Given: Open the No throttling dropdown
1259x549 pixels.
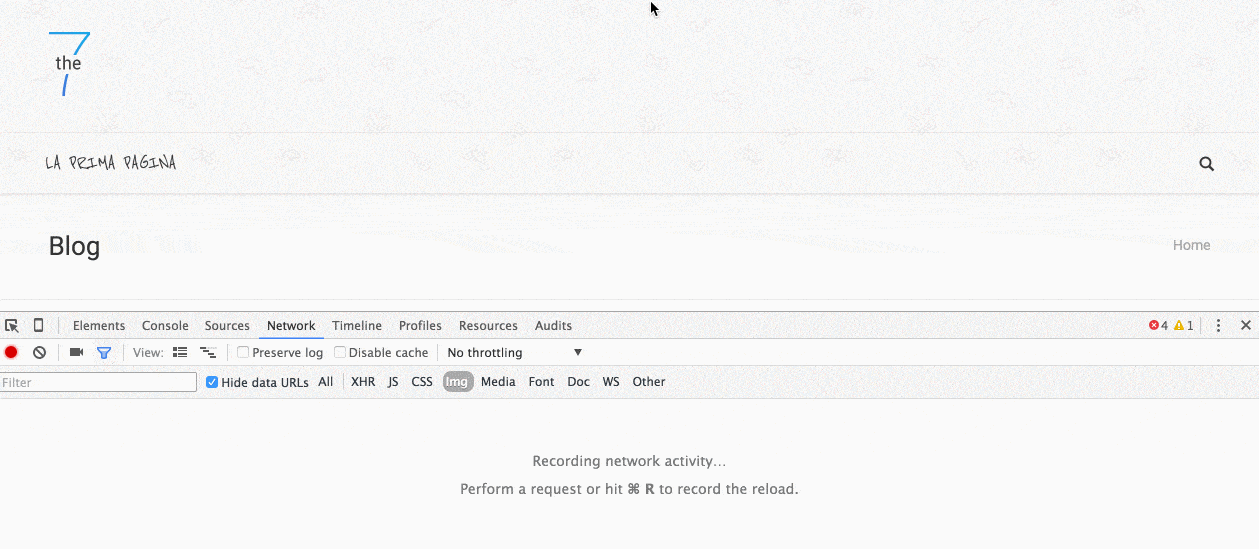Looking at the screenshot, I should pyautogui.click(x=514, y=353).
